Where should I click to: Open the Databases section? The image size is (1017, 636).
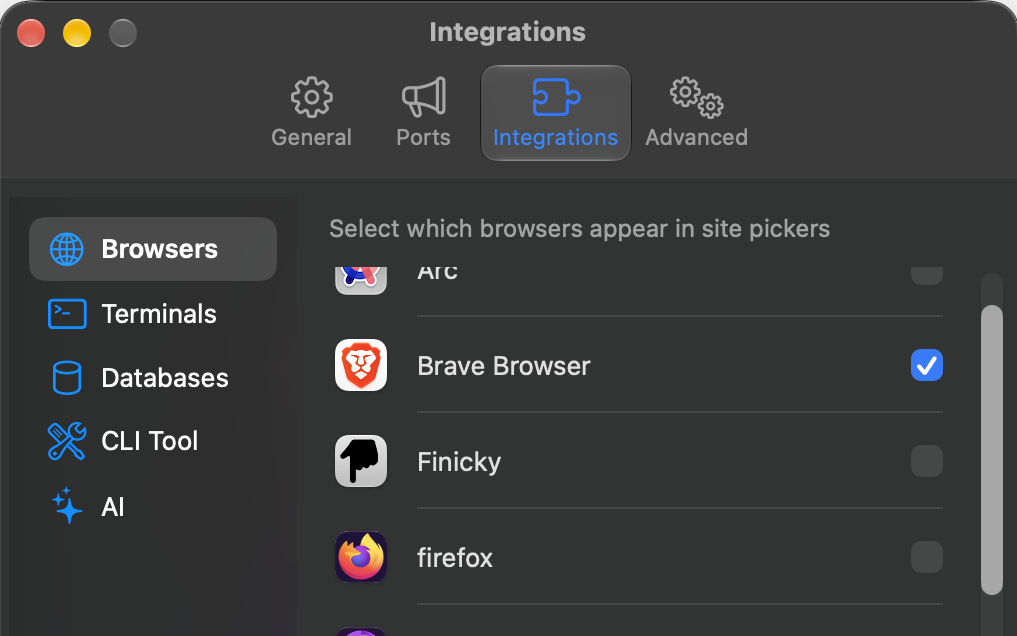(153, 378)
